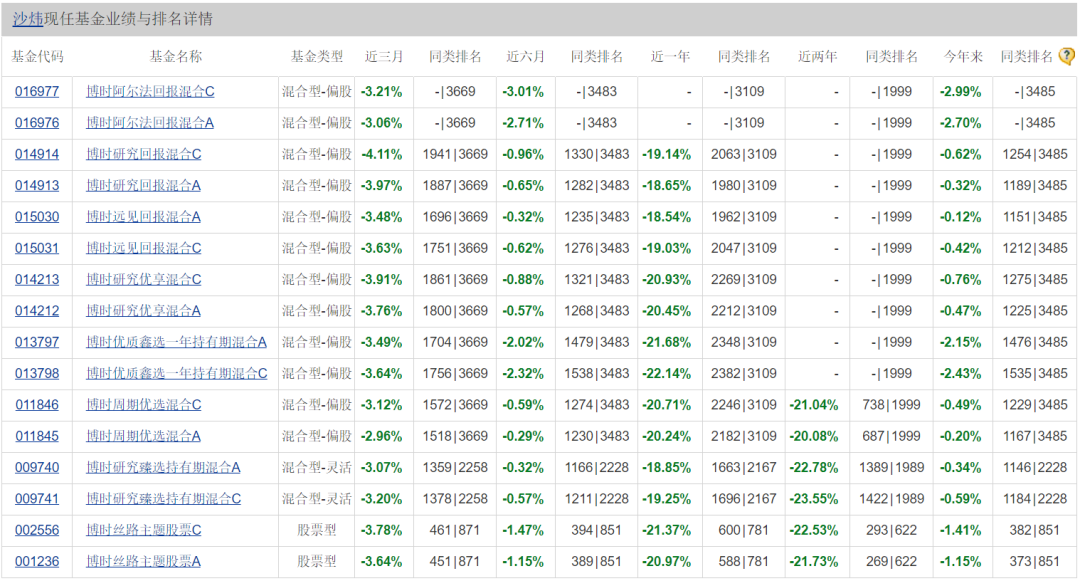
Task: Open 博时研究回报混合A fund page
Action: pos(143,186)
